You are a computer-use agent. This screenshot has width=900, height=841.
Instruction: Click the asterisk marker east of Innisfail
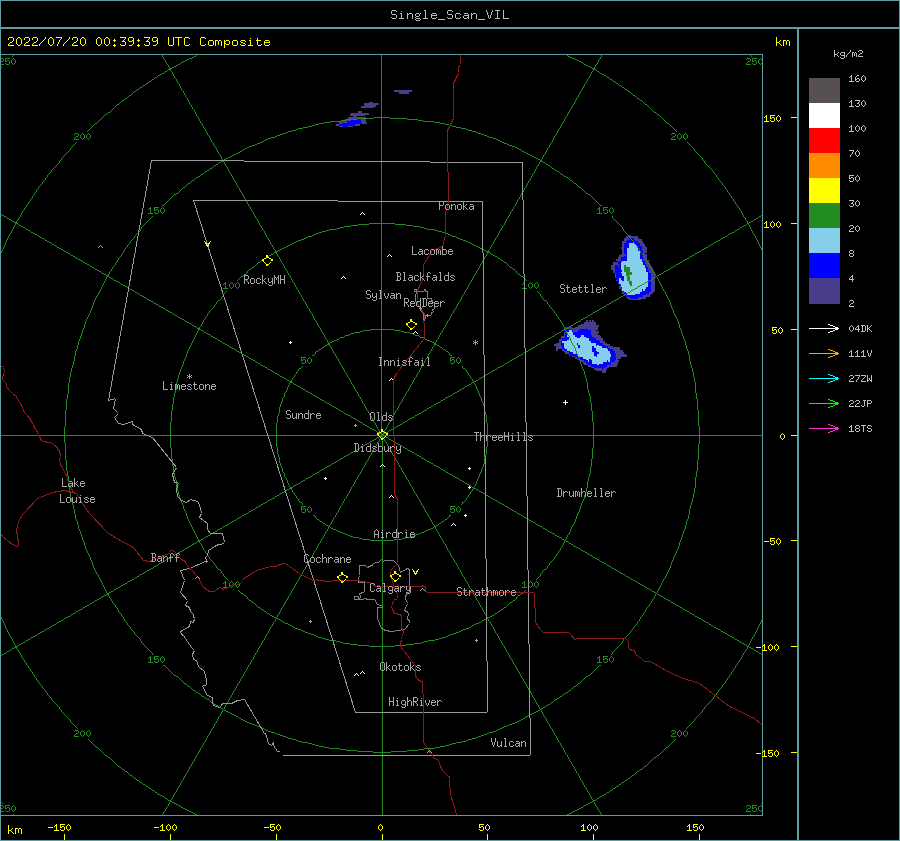475,343
